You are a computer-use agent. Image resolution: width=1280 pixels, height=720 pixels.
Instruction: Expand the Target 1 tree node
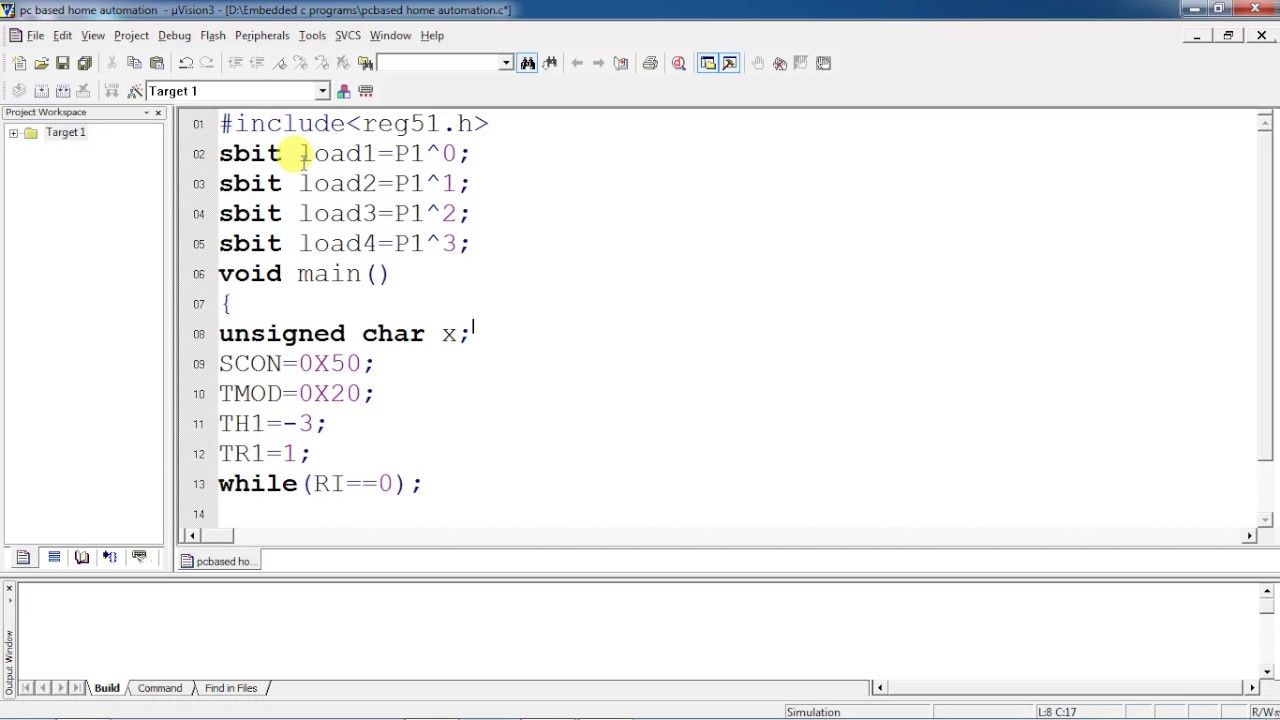14,133
